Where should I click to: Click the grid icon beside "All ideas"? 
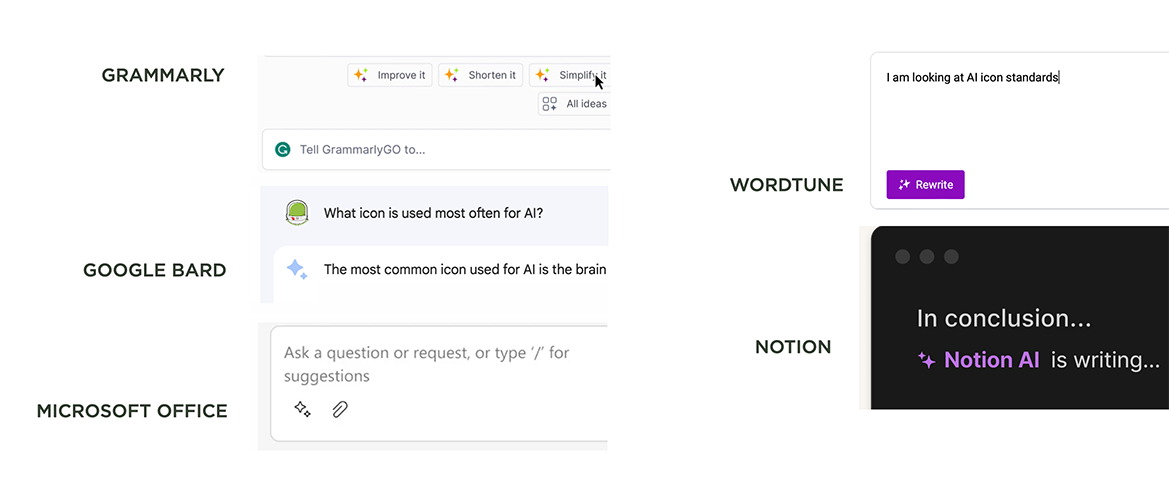click(x=549, y=104)
